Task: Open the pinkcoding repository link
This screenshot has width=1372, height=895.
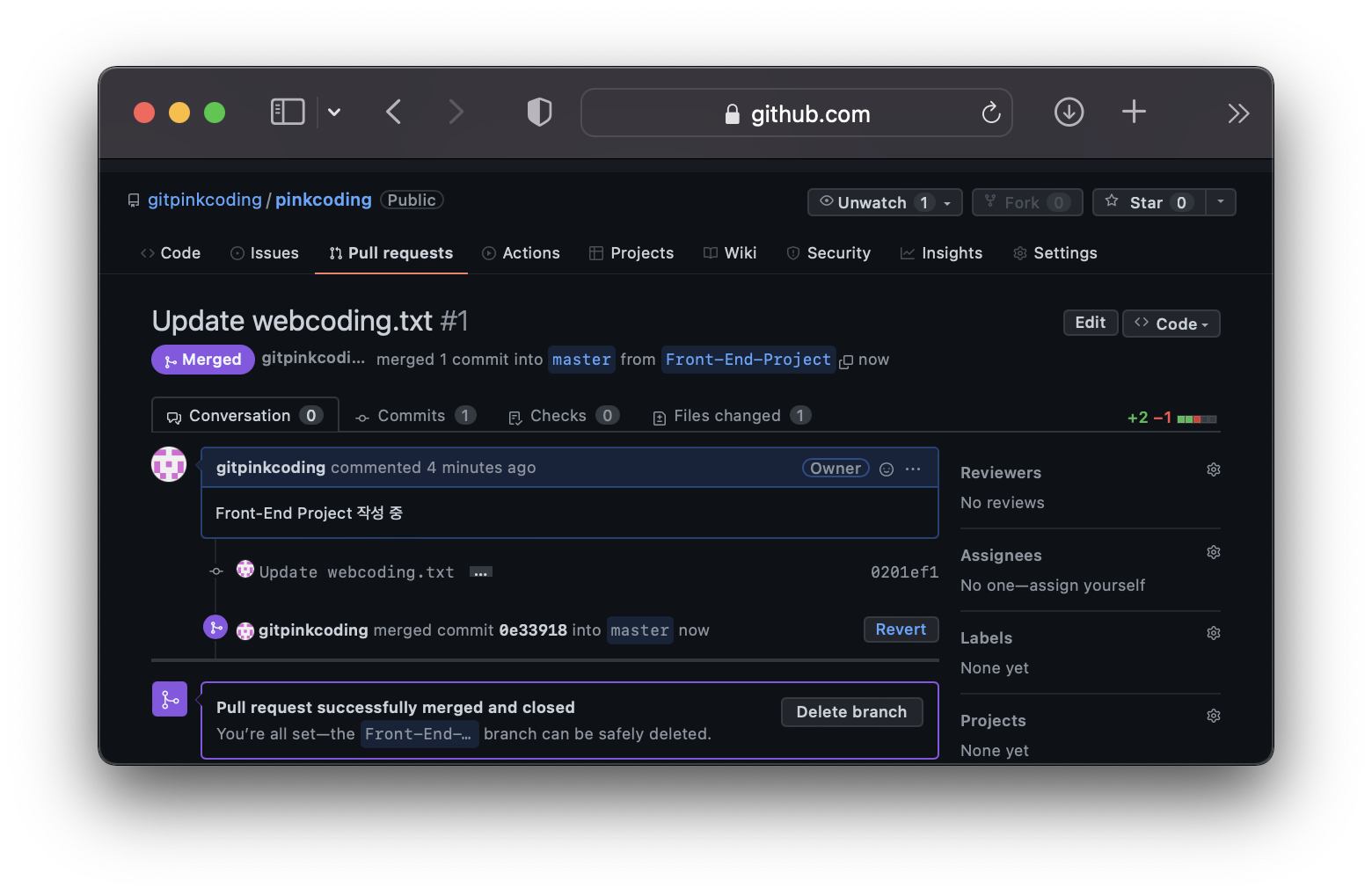Action: tap(324, 200)
